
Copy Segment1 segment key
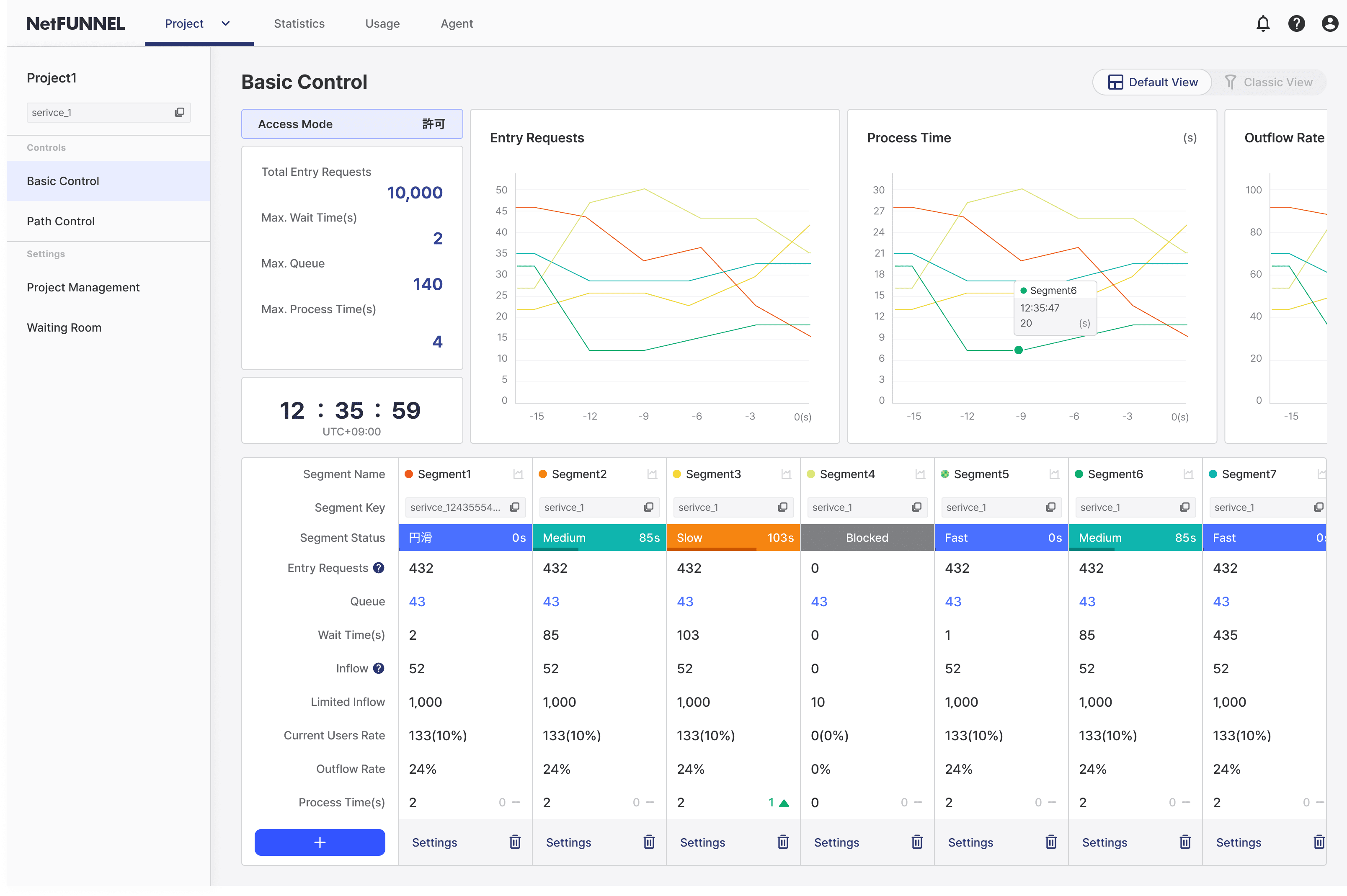coord(514,507)
